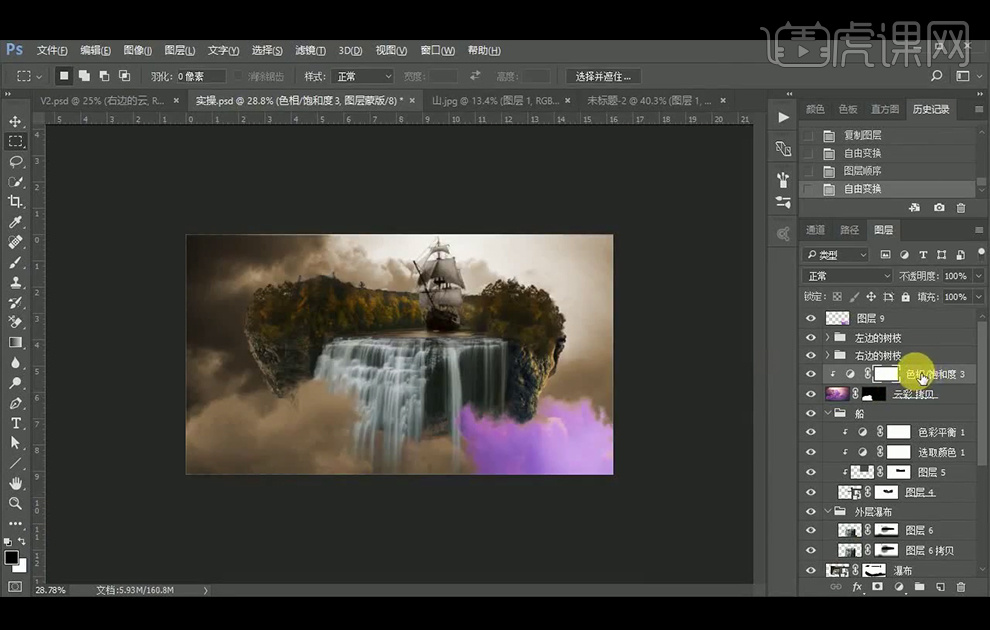
Task: Click the foreground color swatch
Action: [x=10, y=557]
